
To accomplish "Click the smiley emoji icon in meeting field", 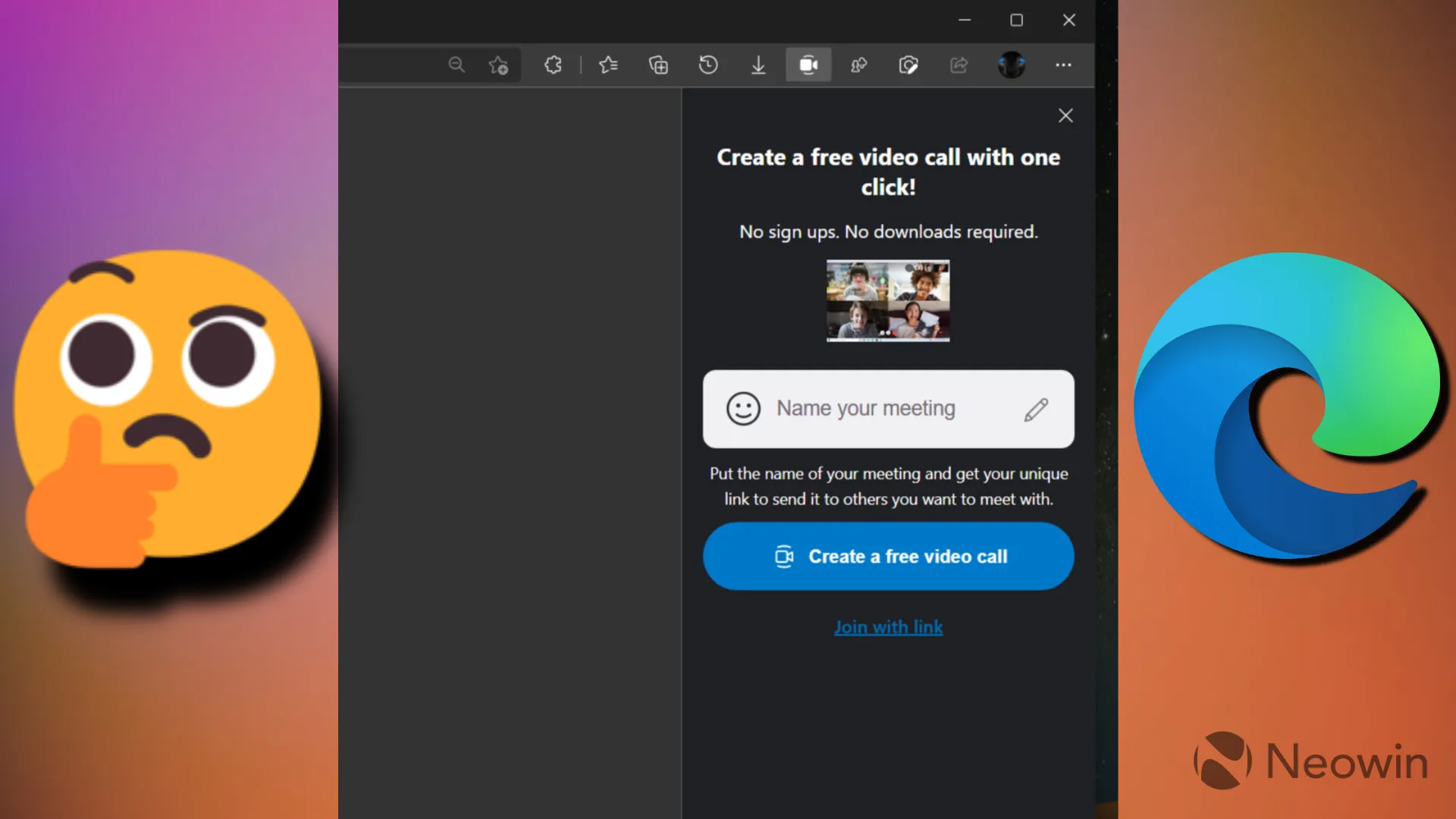I will pyautogui.click(x=743, y=409).
